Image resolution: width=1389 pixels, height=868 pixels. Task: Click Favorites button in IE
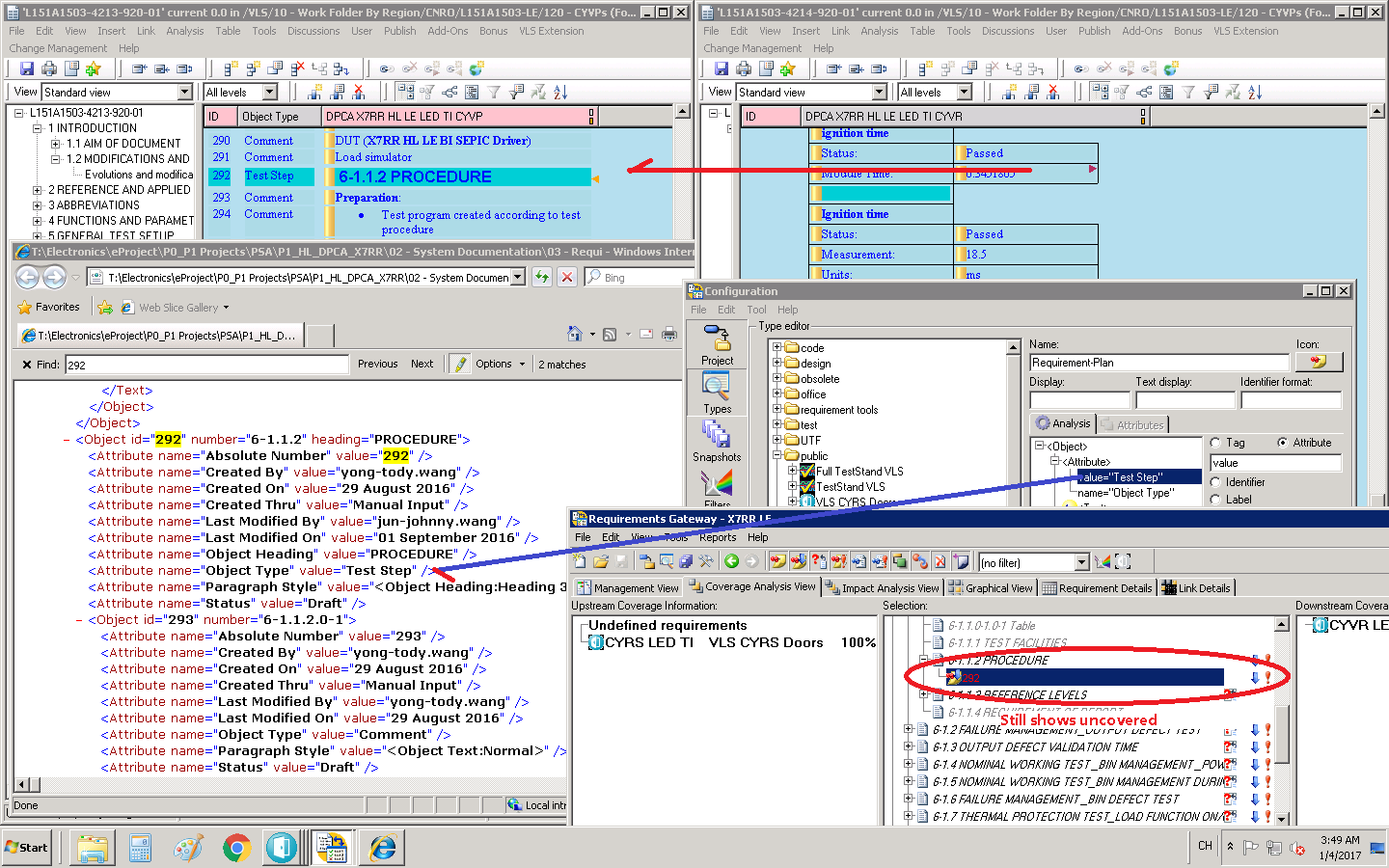48,307
